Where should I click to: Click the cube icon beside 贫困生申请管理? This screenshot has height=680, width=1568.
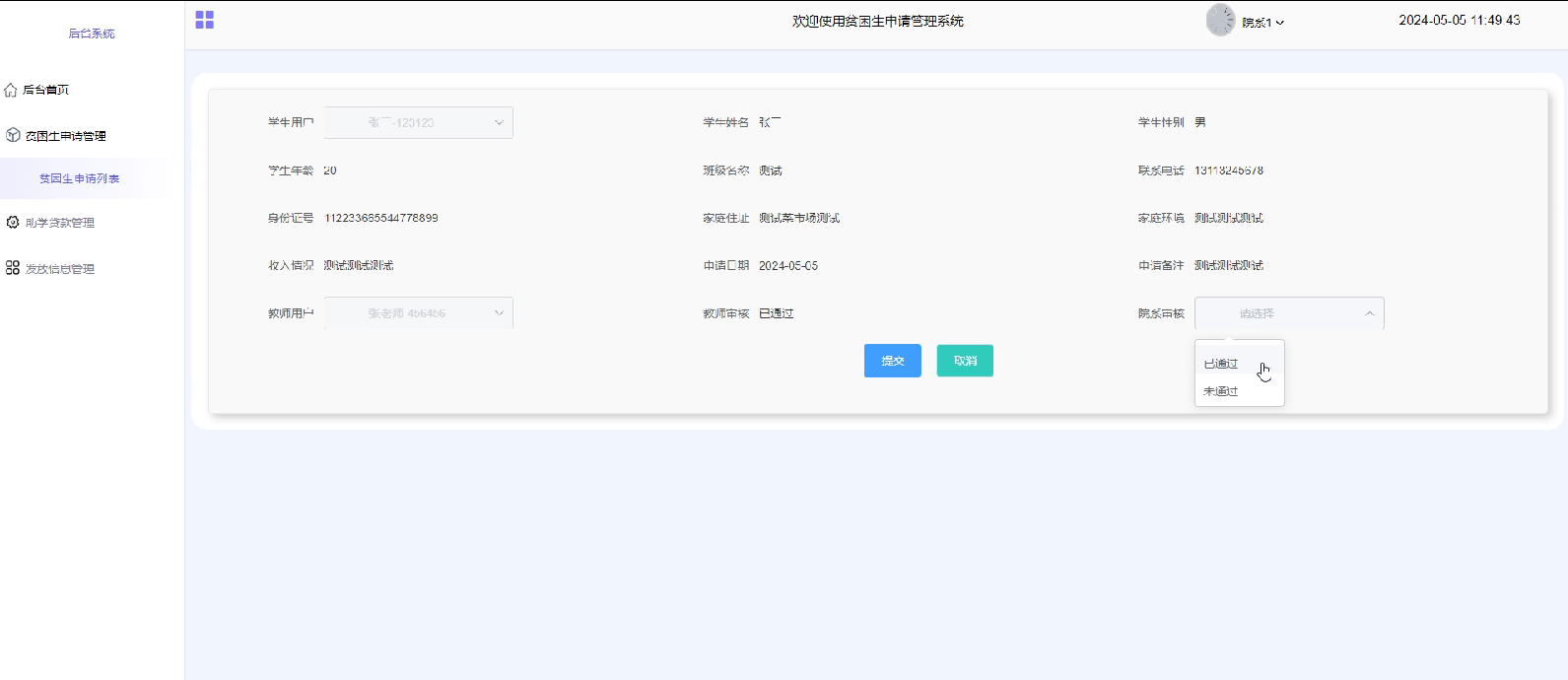coord(13,135)
